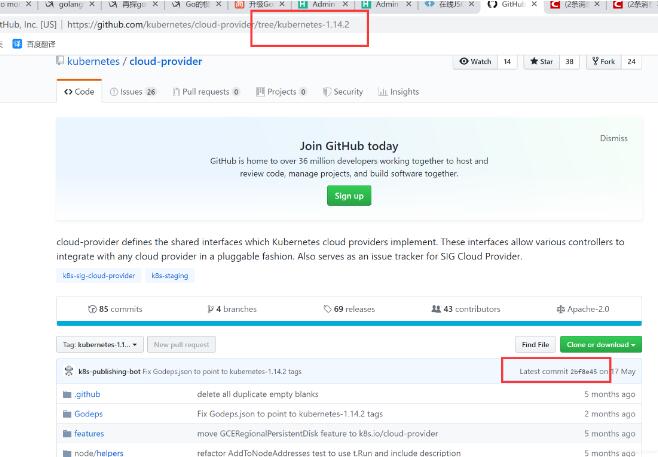Open the .github folder
Screen dimensions: 658x457
coord(87,394)
